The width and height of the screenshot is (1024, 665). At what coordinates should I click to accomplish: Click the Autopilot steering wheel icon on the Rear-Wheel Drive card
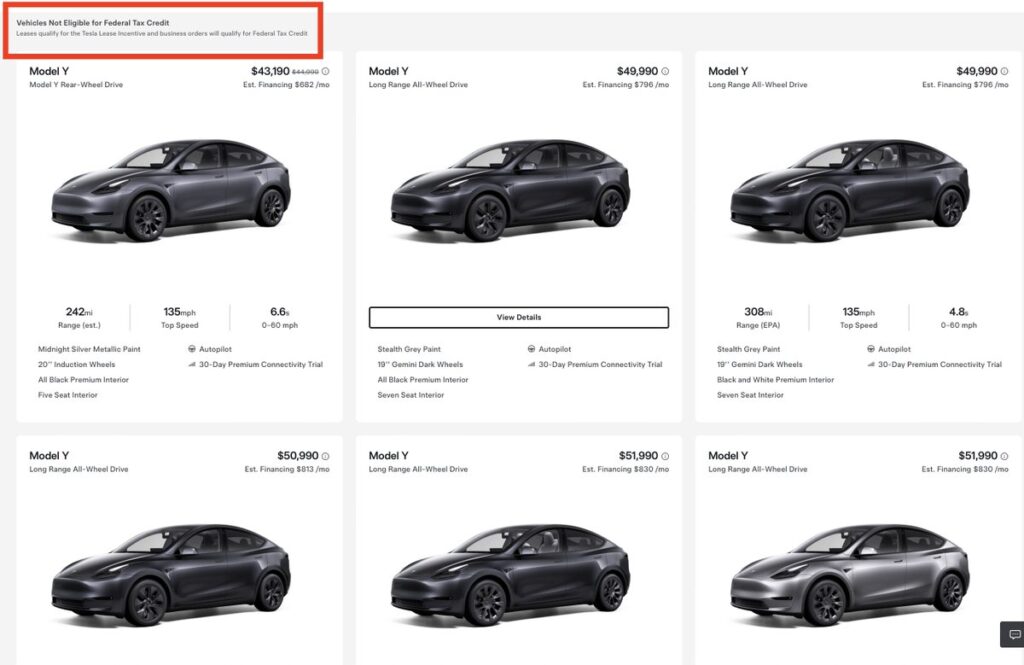coord(191,349)
